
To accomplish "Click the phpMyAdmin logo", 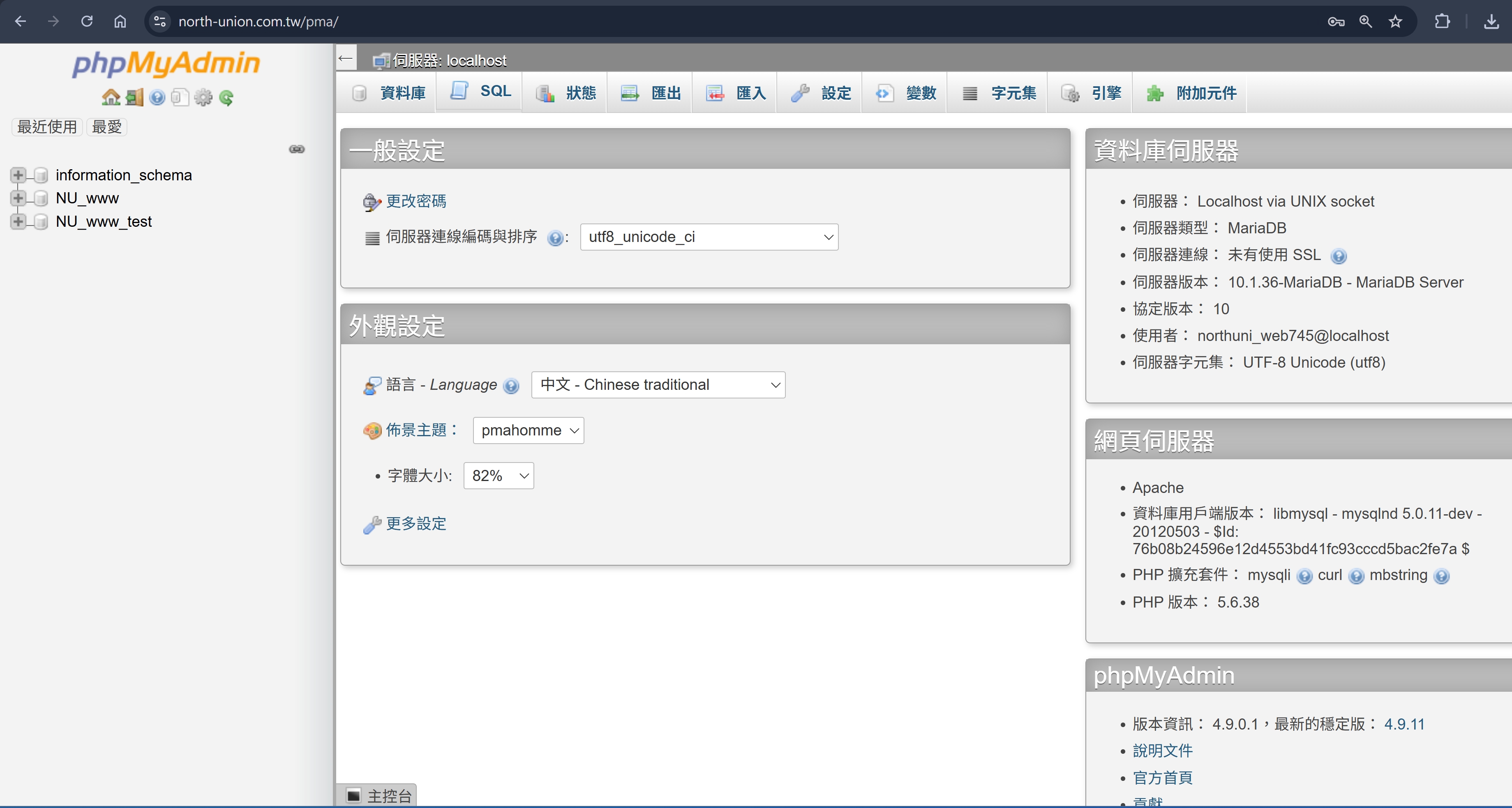I will pos(166,64).
